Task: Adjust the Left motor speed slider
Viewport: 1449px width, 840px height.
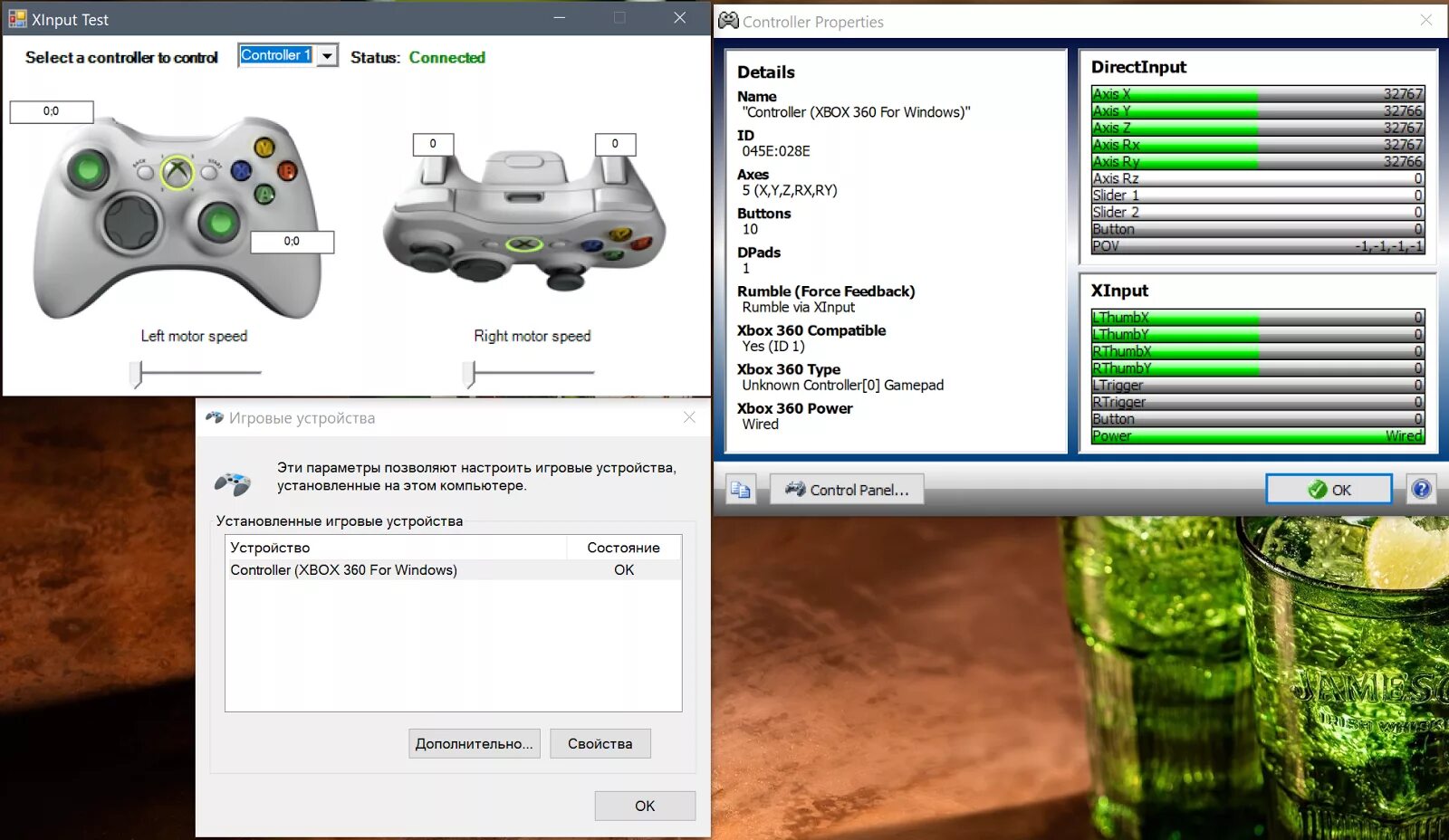Action: tap(137, 373)
